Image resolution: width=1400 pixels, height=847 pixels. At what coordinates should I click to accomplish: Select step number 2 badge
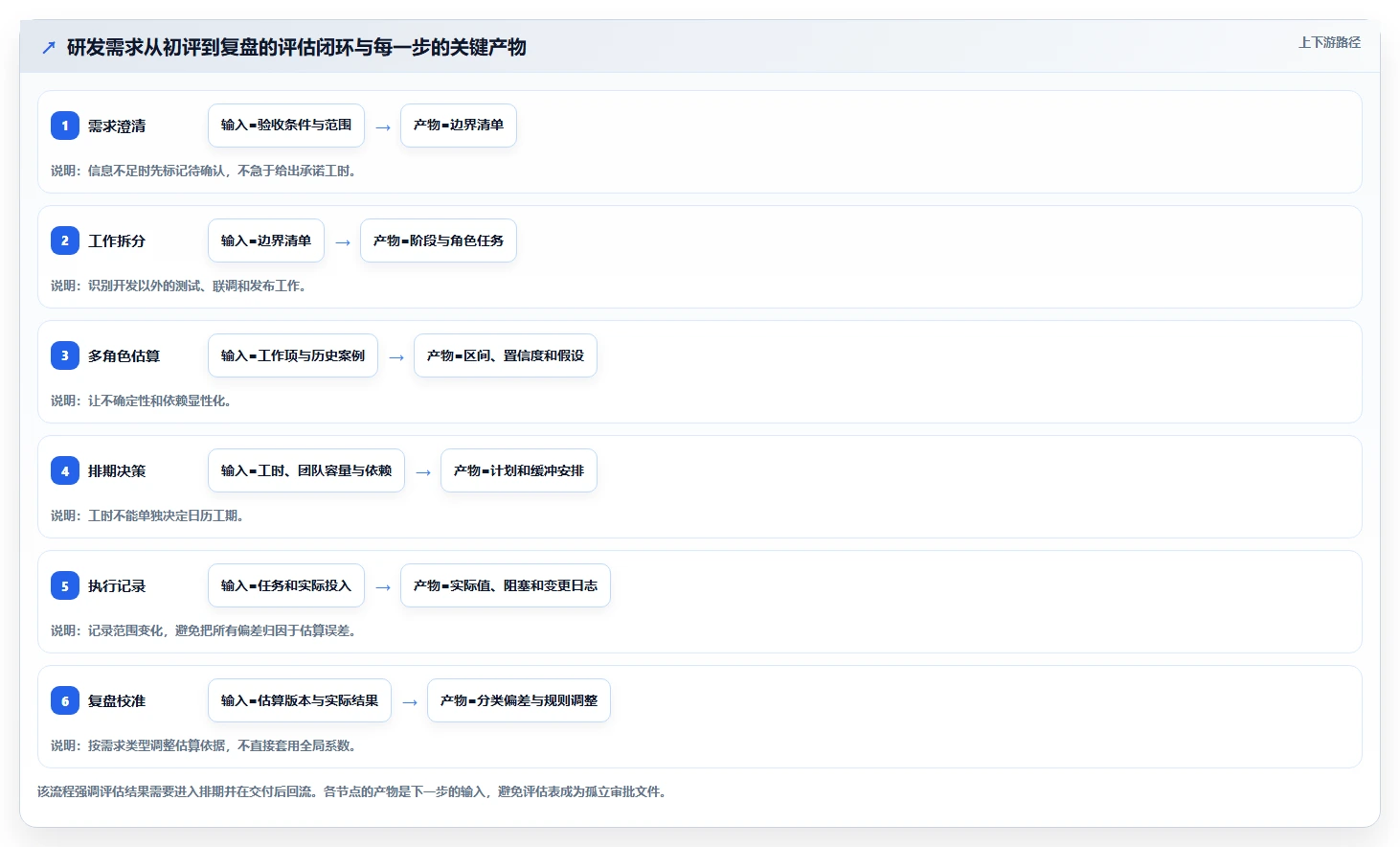coord(65,240)
